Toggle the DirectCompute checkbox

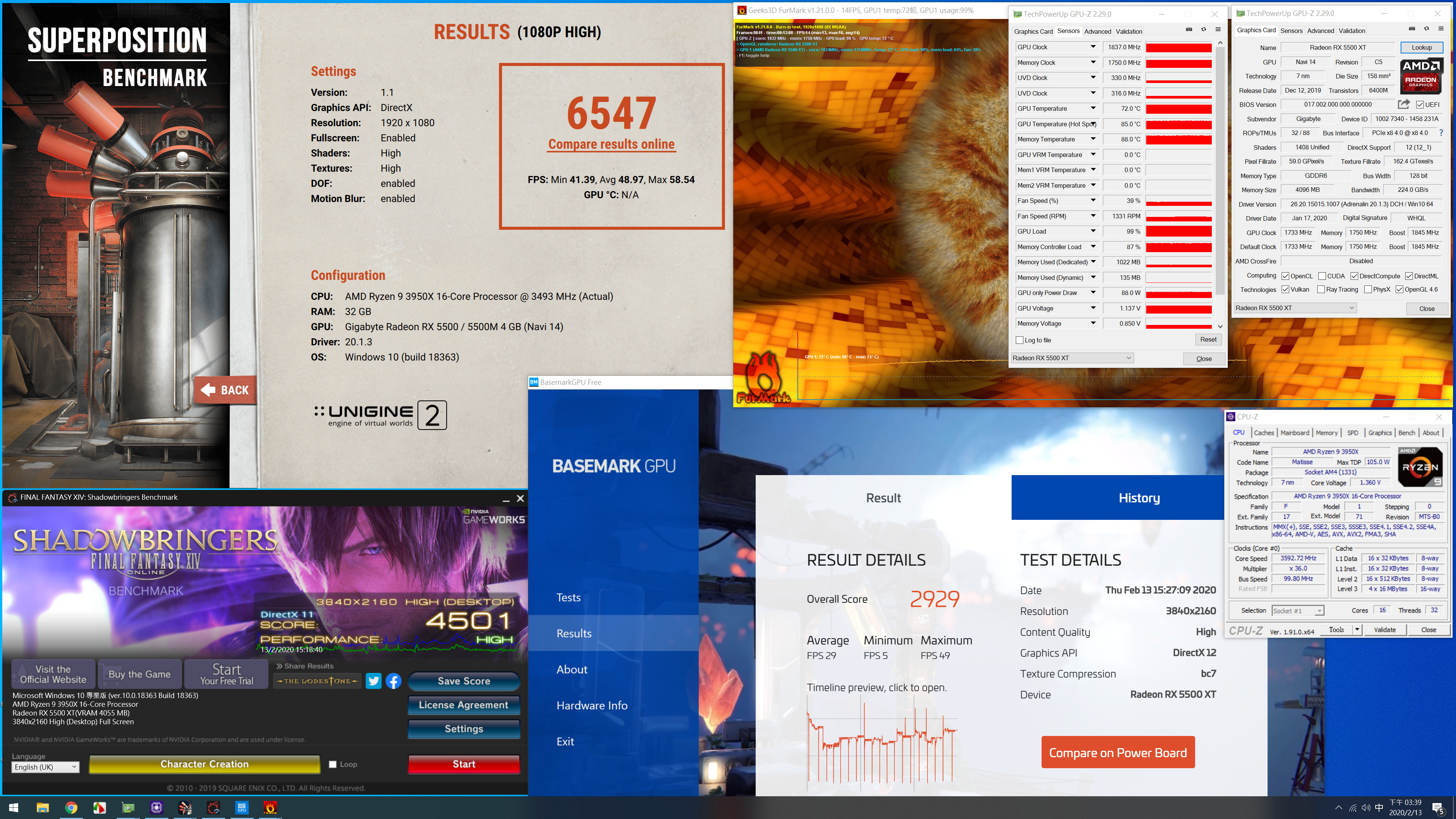click(x=1354, y=276)
